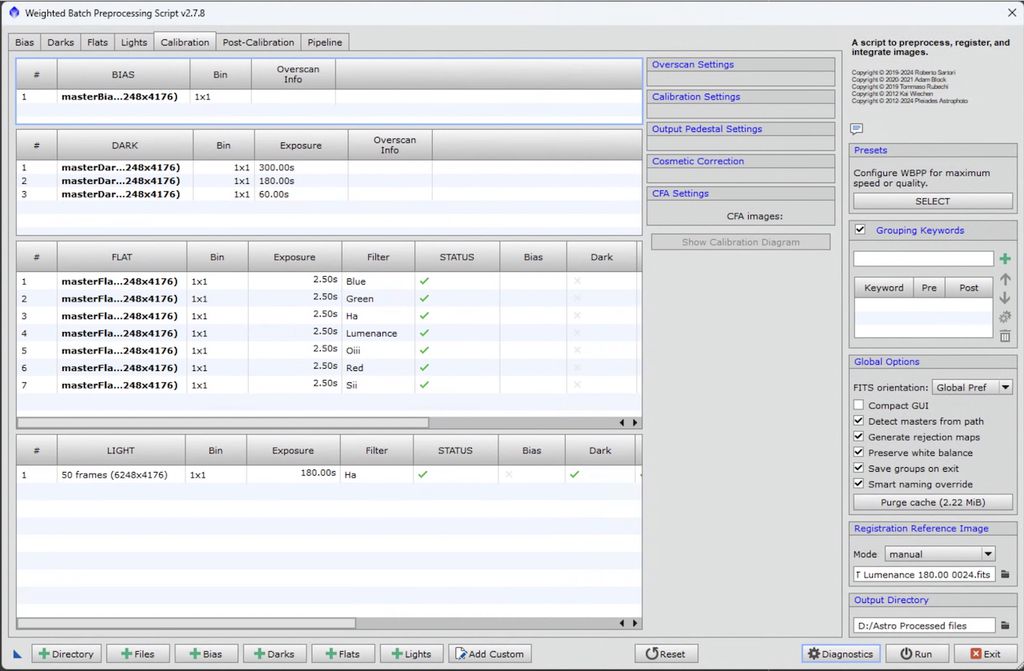The width and height of the screenshot is (1024, 671).
Task: Click left scroll arrow of LIGHT table
Action: tap(622, 623)
